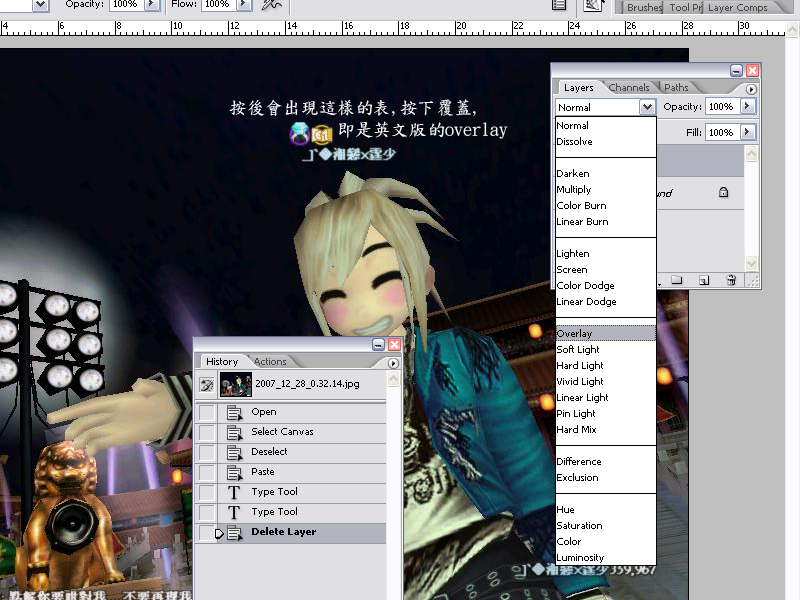Set history brush source at Deselect
The image size is (800, 600).
[207, 453]
